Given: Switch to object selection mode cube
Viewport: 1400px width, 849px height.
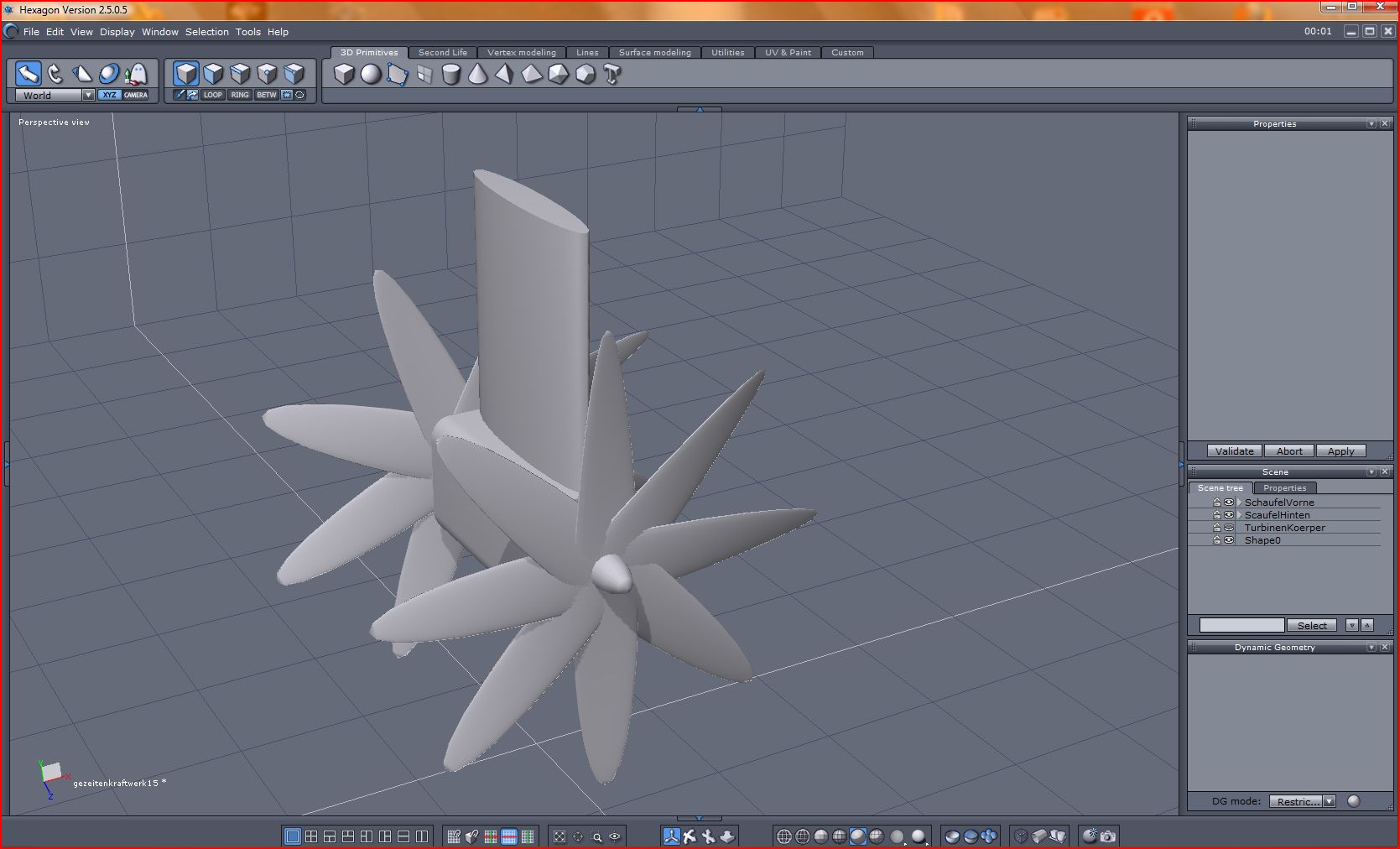Looking at the screenshot, I should 186,74.
